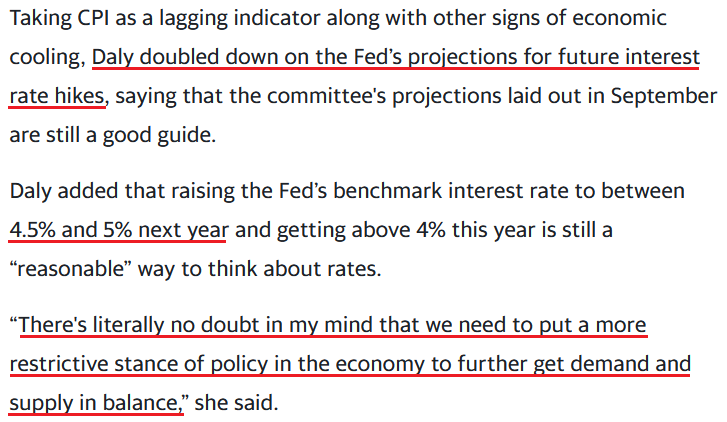
Task: Click the words "she said"
Action: (236, 403)
